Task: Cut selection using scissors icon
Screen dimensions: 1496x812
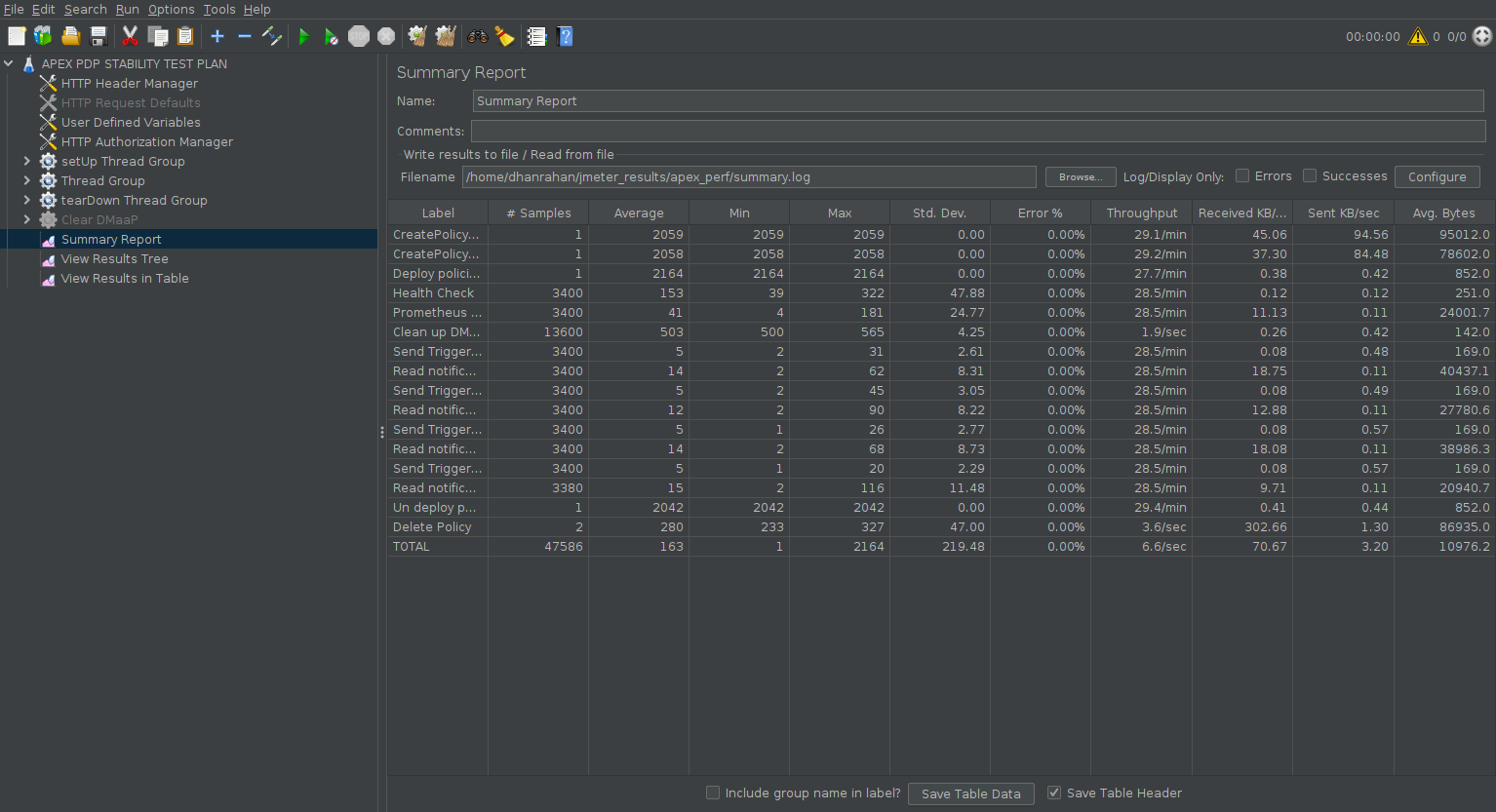Action: pyautogui.click(x=130, y=36)
